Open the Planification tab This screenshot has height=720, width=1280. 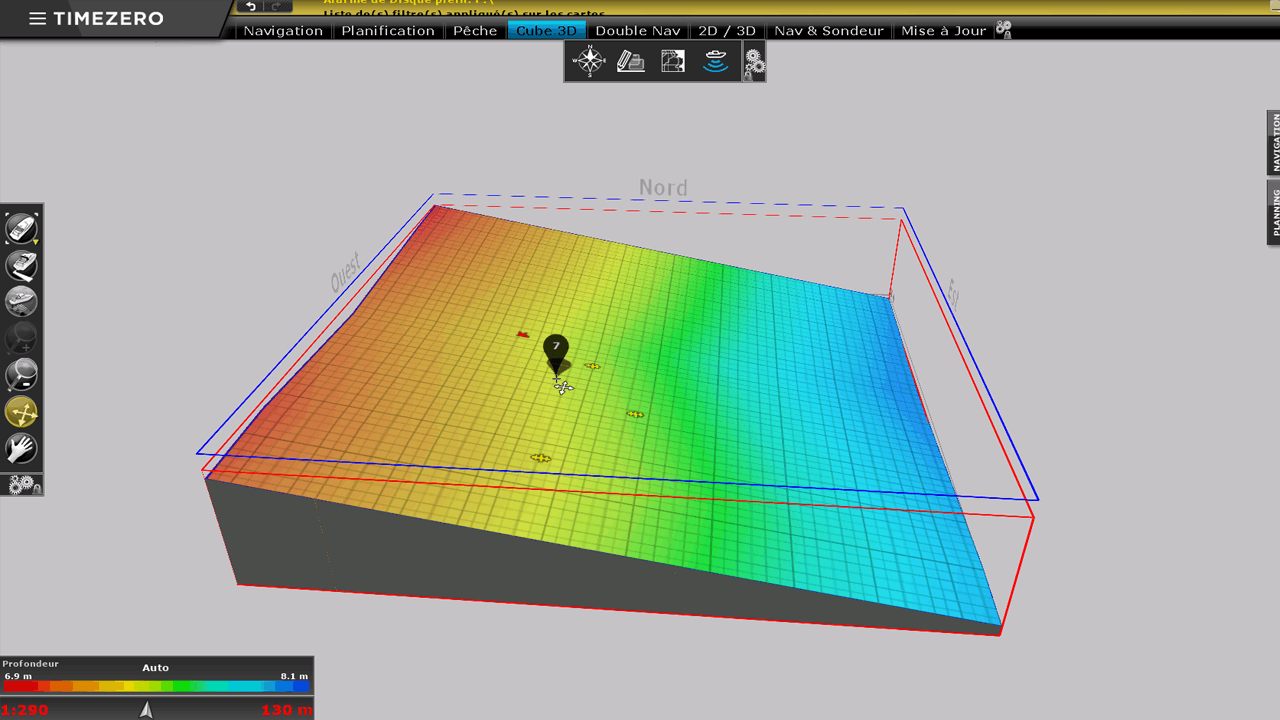coord(388,31)
